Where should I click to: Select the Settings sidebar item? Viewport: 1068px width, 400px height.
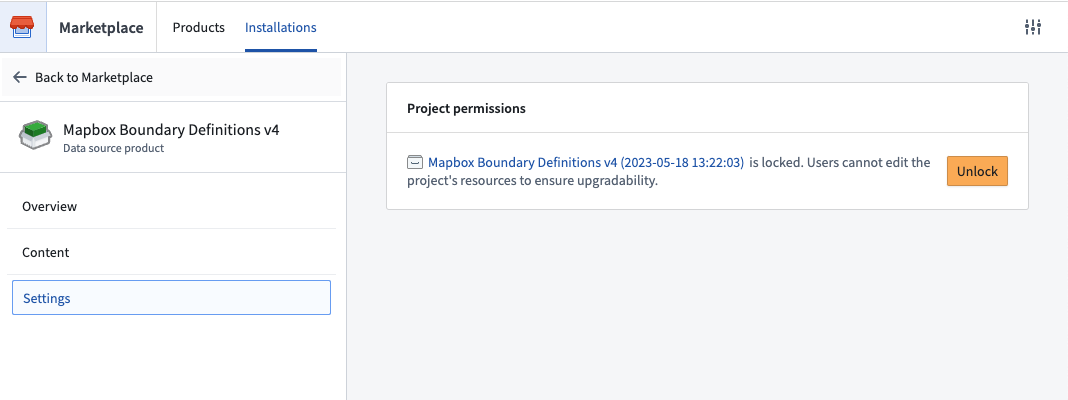[172, 298]
